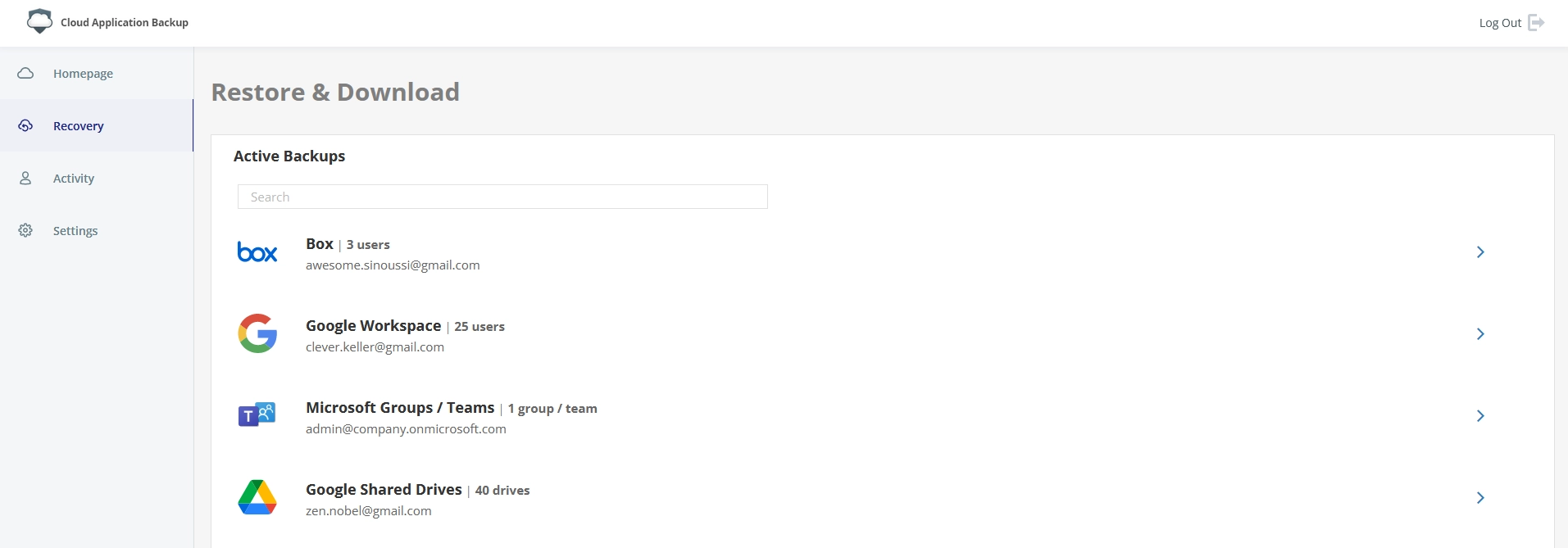The height and width of the screenshot is (548, 1568).
Task: Open the Google Shared Drives backup title
Action: point(384,490)
